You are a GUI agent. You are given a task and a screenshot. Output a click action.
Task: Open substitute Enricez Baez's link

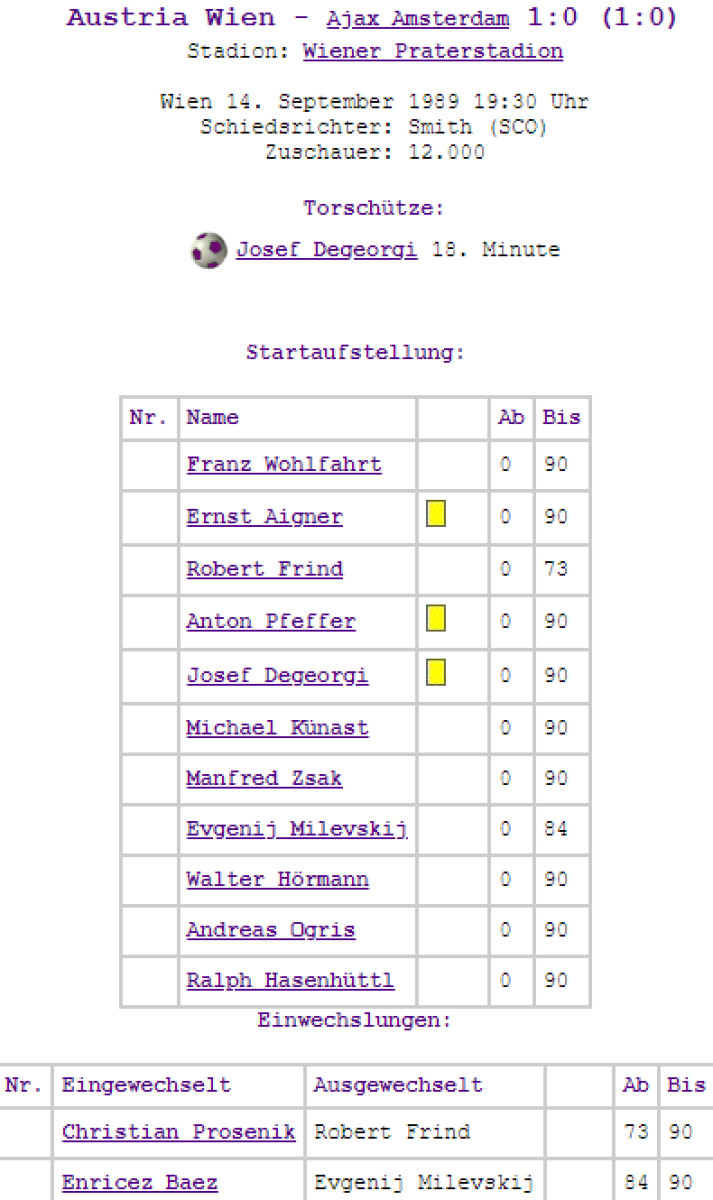pos(139,1183)
